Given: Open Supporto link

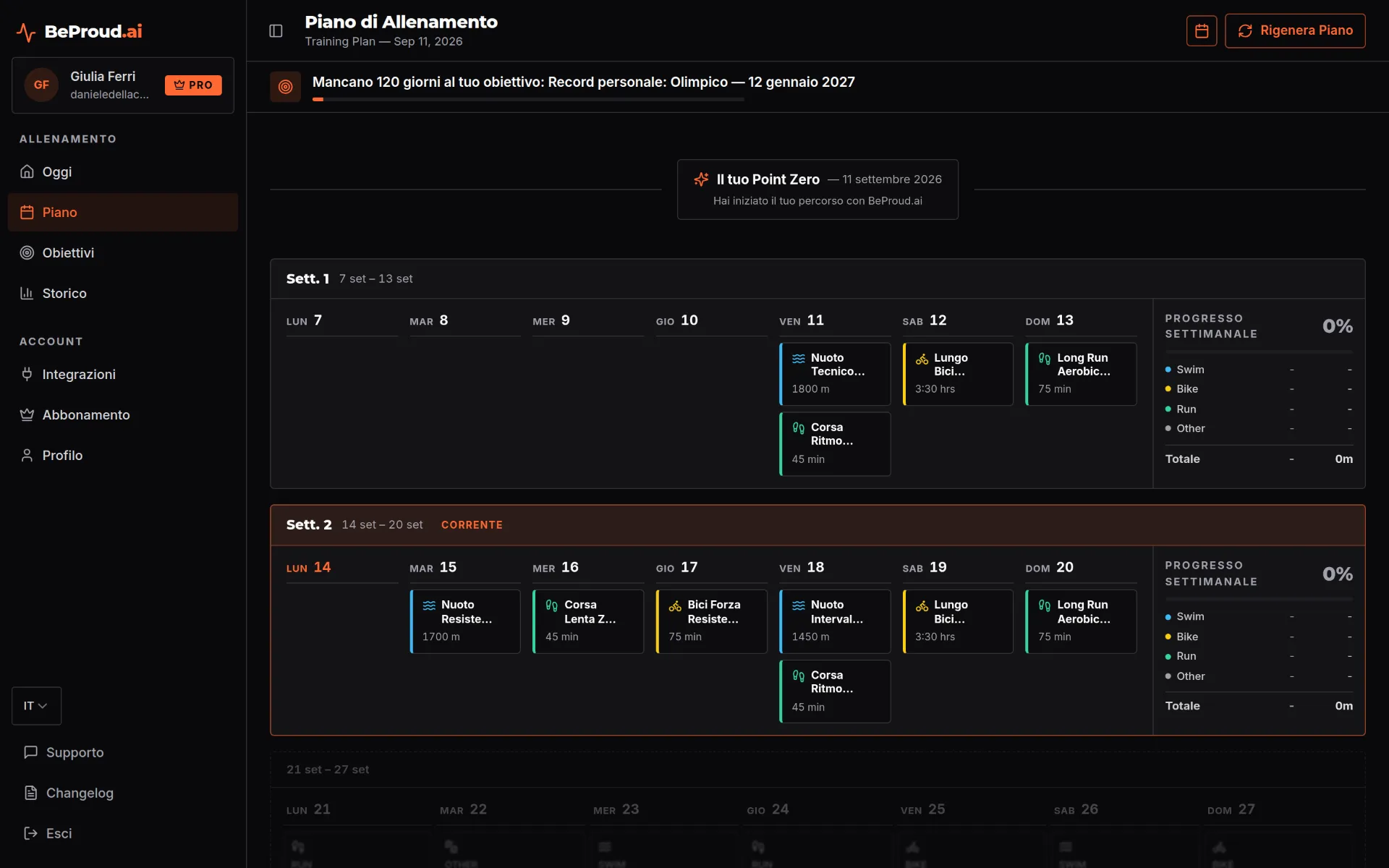Looking at the screenshot, I should [x=123, y=752].
